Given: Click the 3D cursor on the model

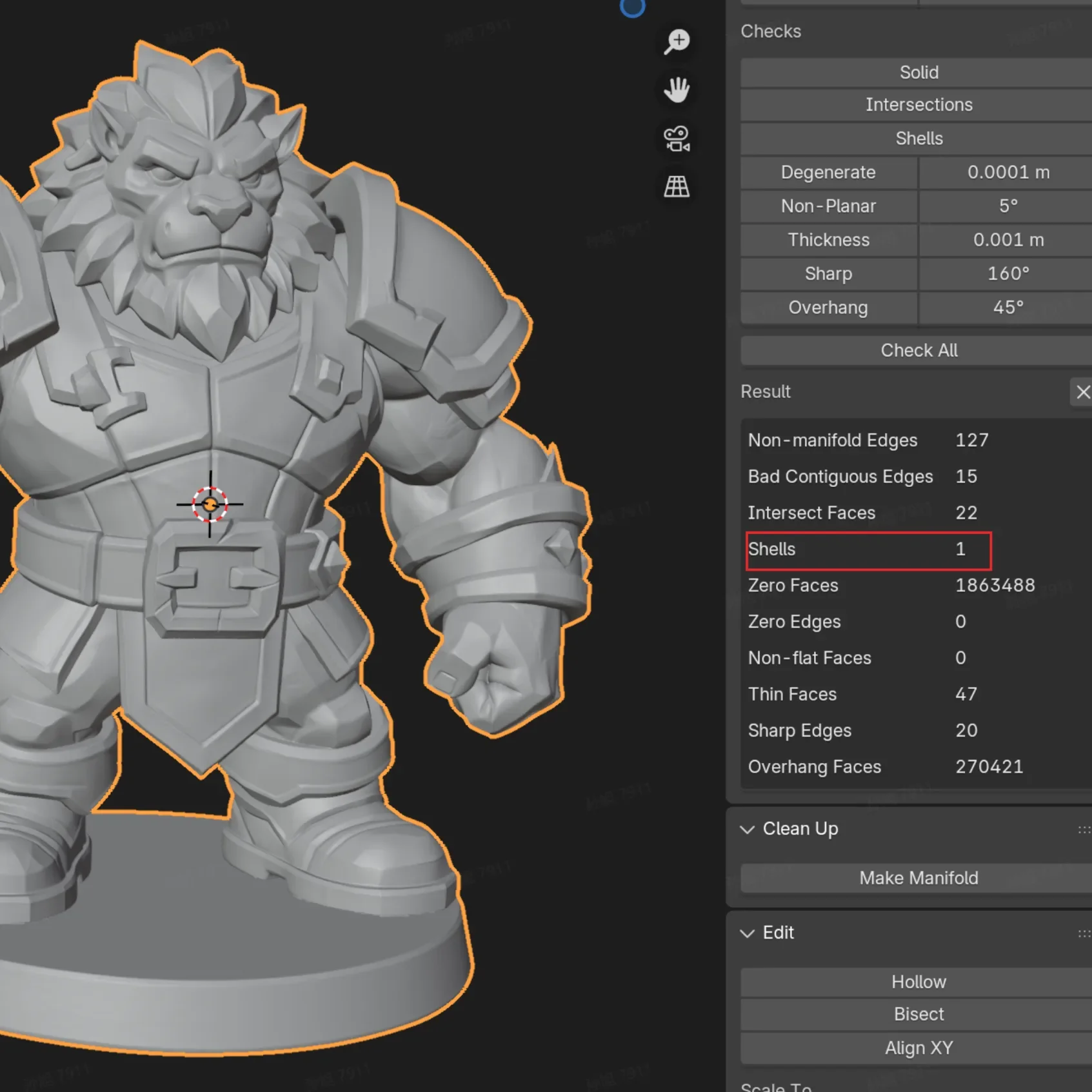Looking at the screenshot, I should [210, 504].
